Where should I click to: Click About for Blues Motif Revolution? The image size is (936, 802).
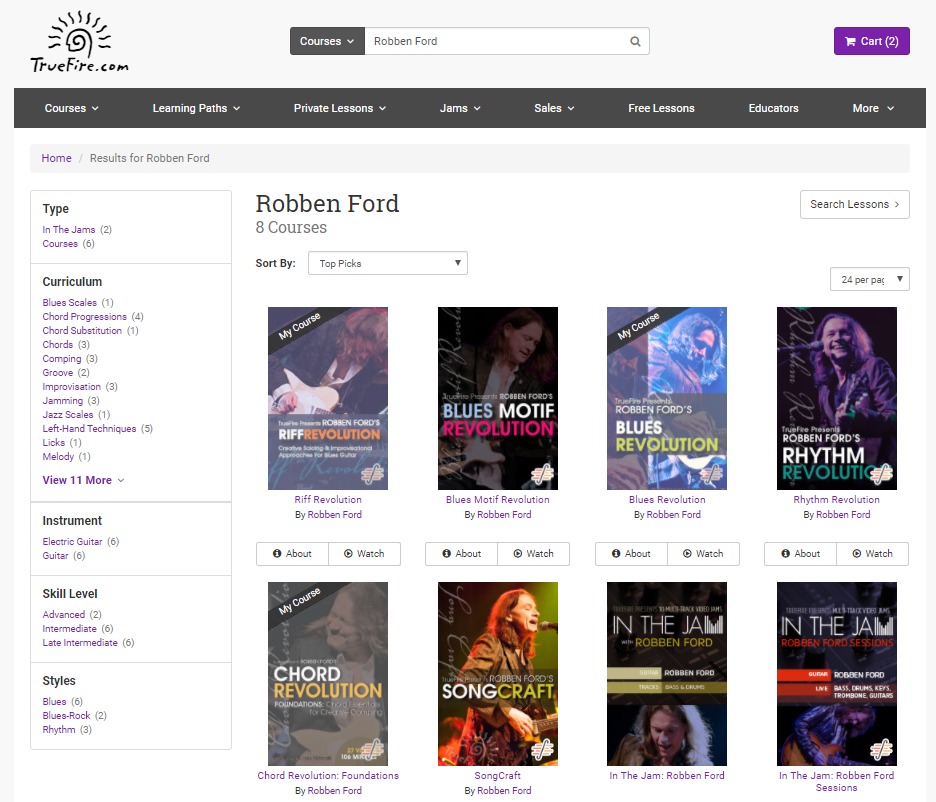pos(461,554)
